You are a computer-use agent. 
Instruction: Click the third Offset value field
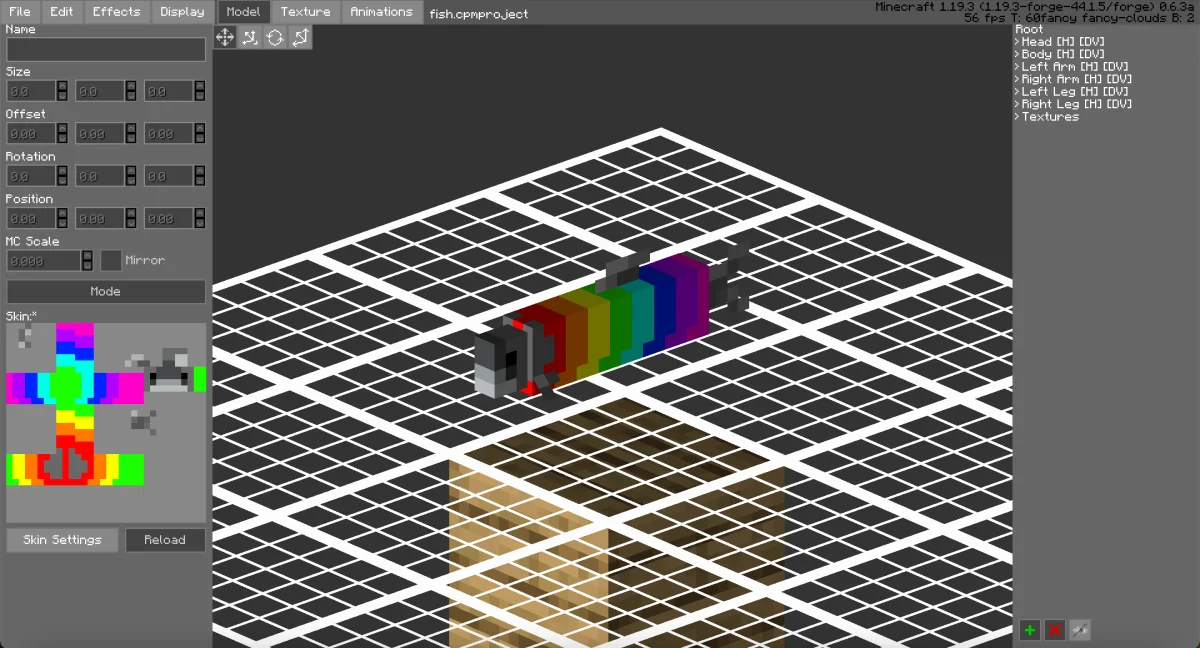click(x=169, y=133)
